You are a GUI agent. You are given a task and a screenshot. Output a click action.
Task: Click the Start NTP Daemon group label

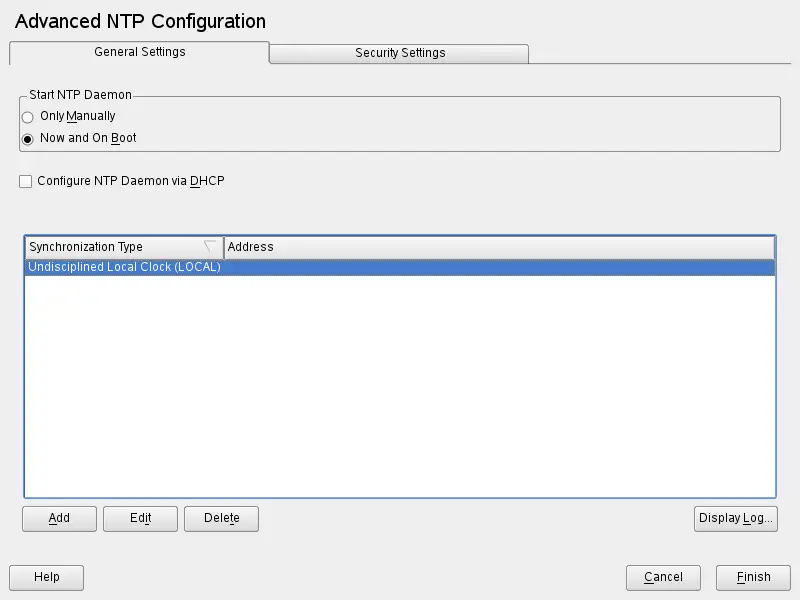pyautogui.click(x=80, y=96)
